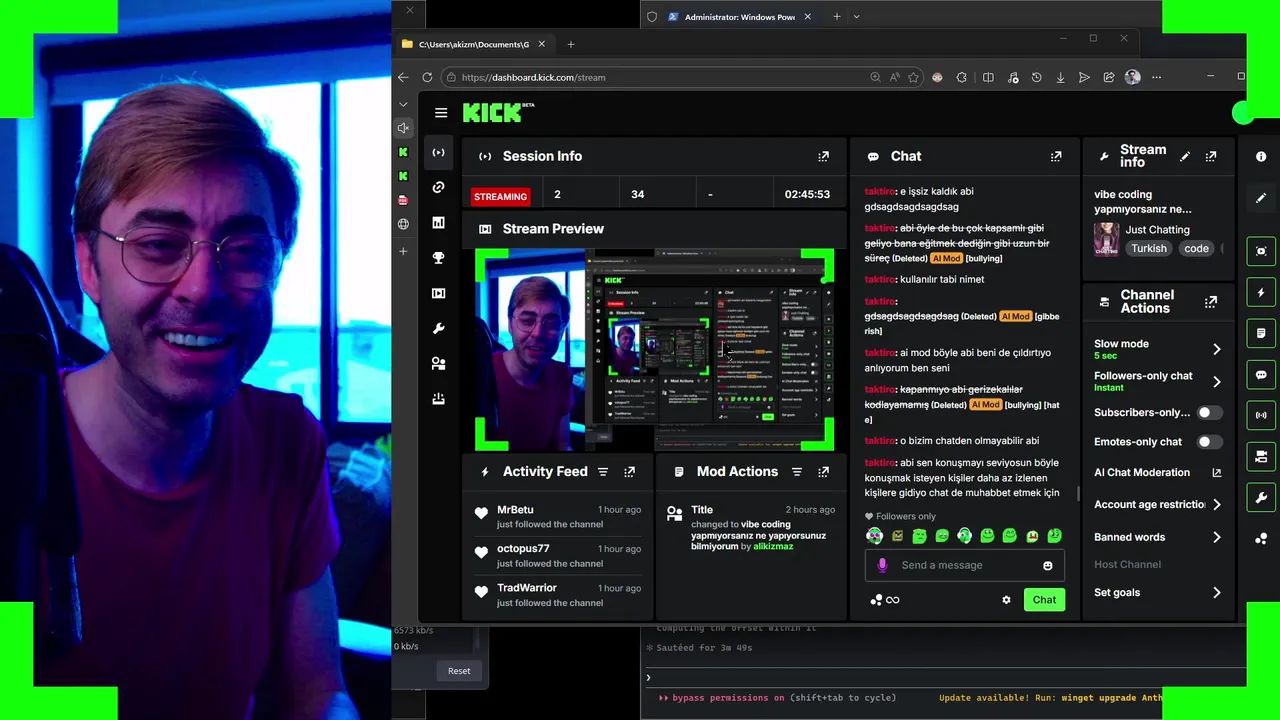
Task: Click the lightning bolt icon in right rail
Action: [1261, 292]
